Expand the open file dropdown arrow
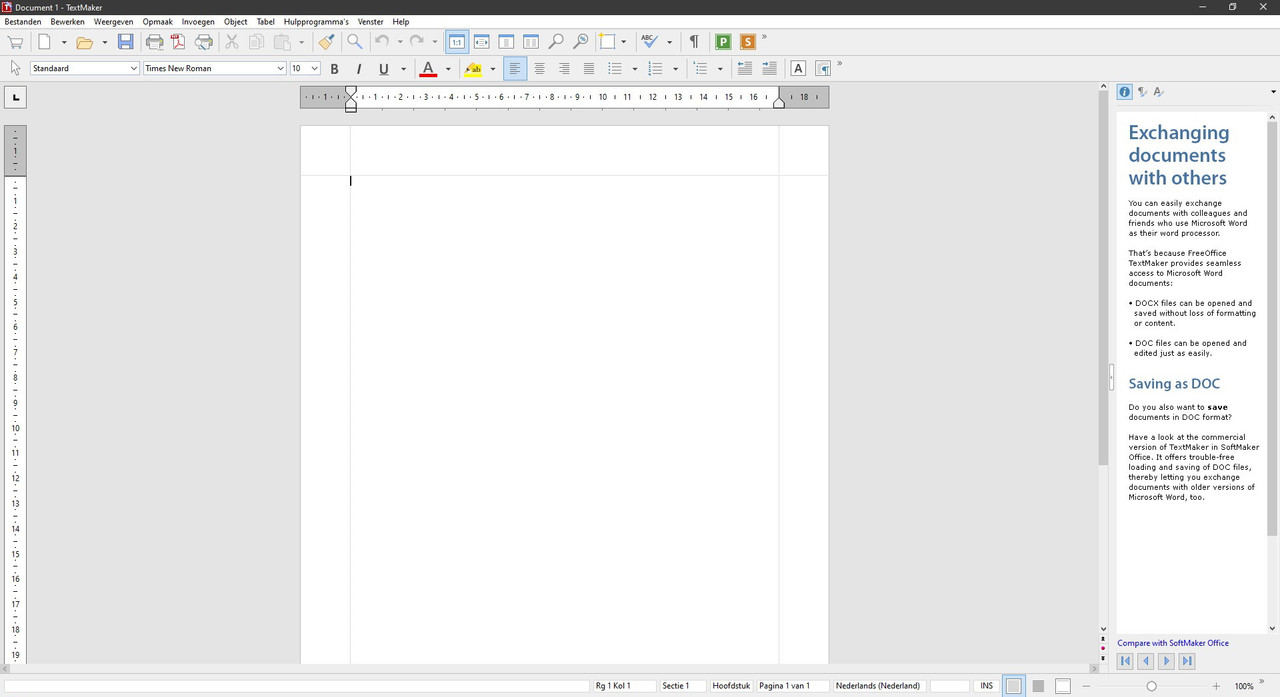 pyautogui.click(x=104, y=42)
